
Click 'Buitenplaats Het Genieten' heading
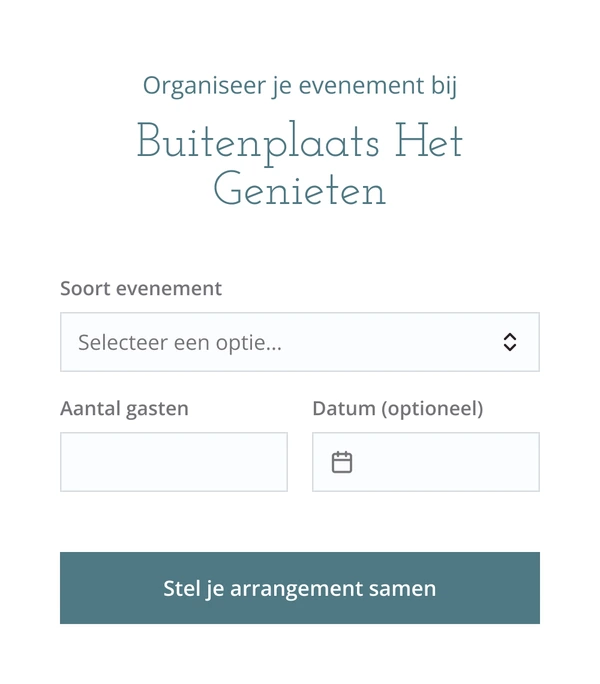click(300, 163)
